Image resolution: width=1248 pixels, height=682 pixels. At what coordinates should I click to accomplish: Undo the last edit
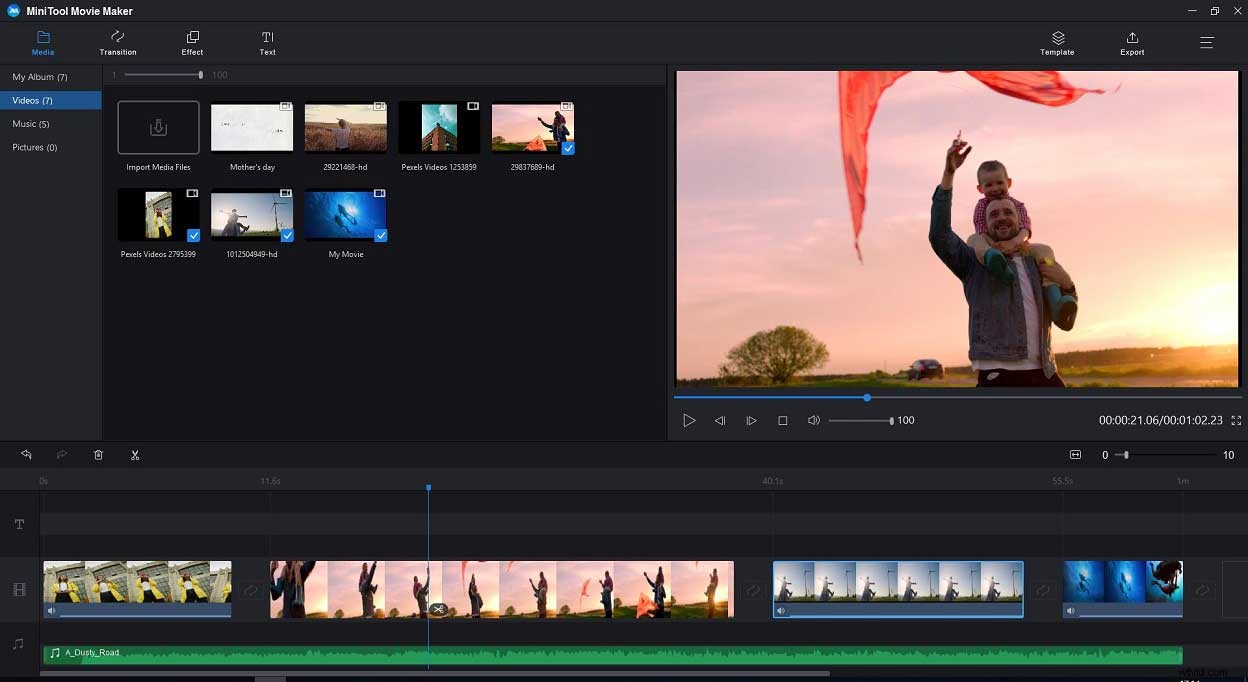[x=26, y=455]
